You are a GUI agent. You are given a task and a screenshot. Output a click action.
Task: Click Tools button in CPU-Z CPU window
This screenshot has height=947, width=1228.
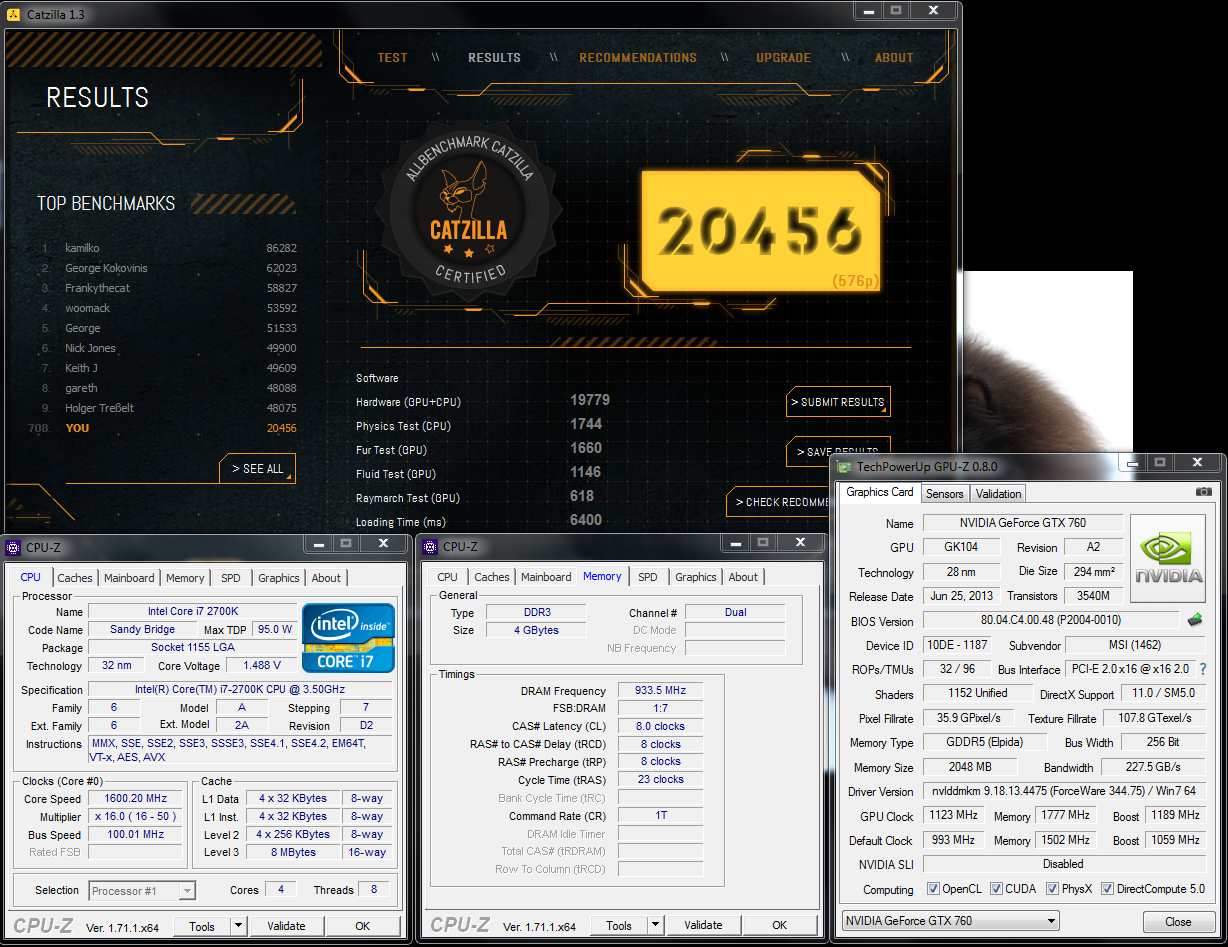(202, 926)
